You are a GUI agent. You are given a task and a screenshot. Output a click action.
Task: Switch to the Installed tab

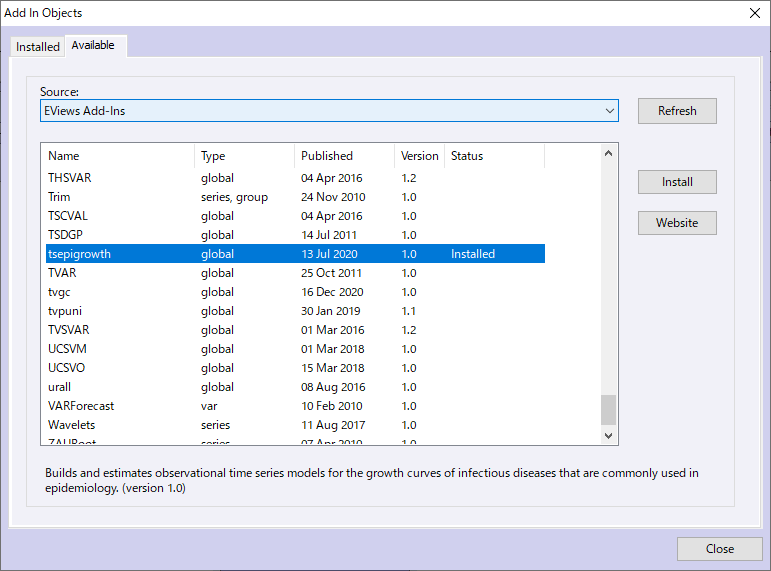click(38, 47)
